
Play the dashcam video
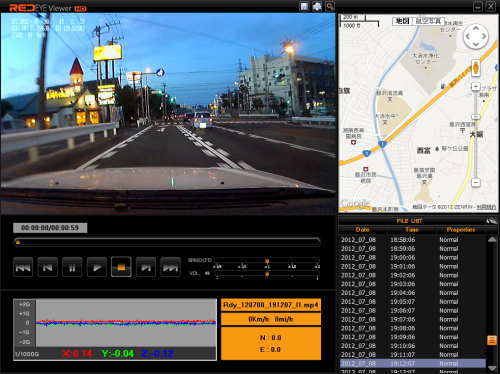tap(97, 267)
